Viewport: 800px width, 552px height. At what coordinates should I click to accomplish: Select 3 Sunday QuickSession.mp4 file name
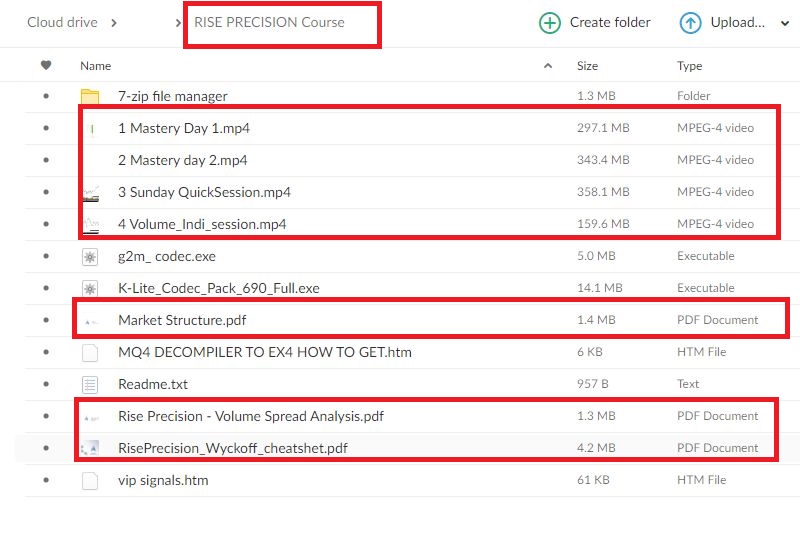click(204, 192)
